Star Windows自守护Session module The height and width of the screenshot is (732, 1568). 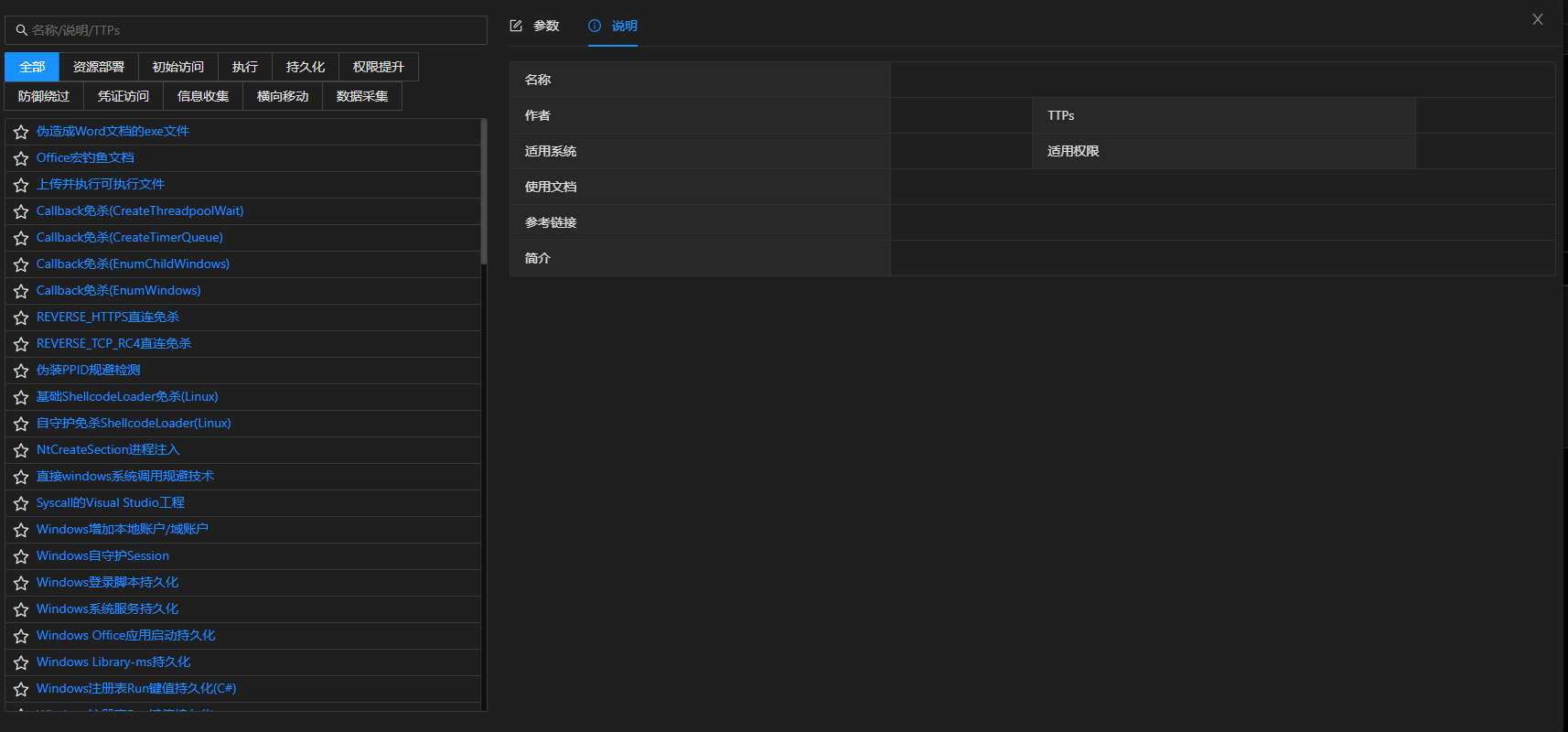coord(21,556)
